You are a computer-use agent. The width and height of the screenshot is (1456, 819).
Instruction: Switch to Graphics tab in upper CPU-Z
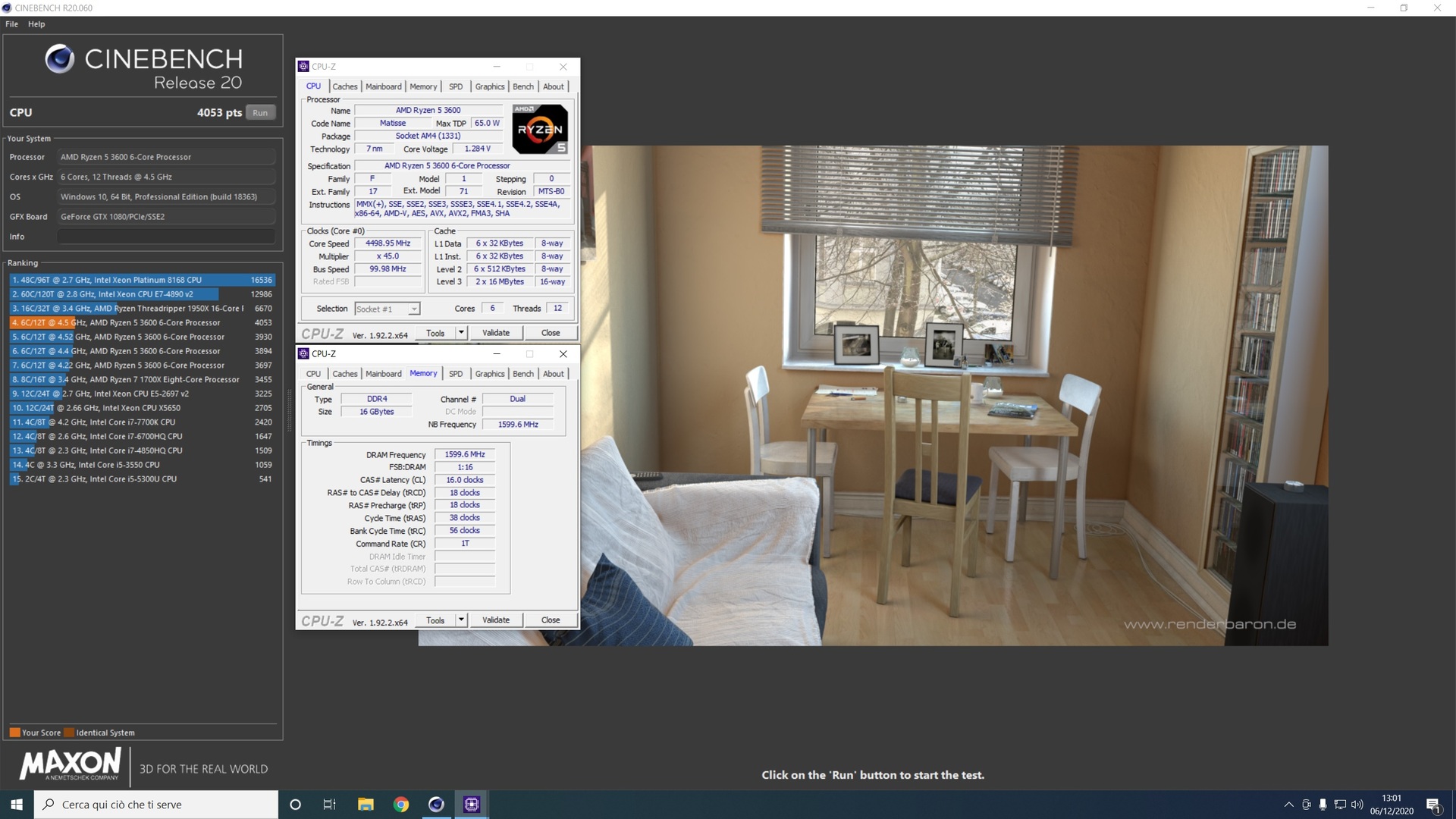point(490,86)
